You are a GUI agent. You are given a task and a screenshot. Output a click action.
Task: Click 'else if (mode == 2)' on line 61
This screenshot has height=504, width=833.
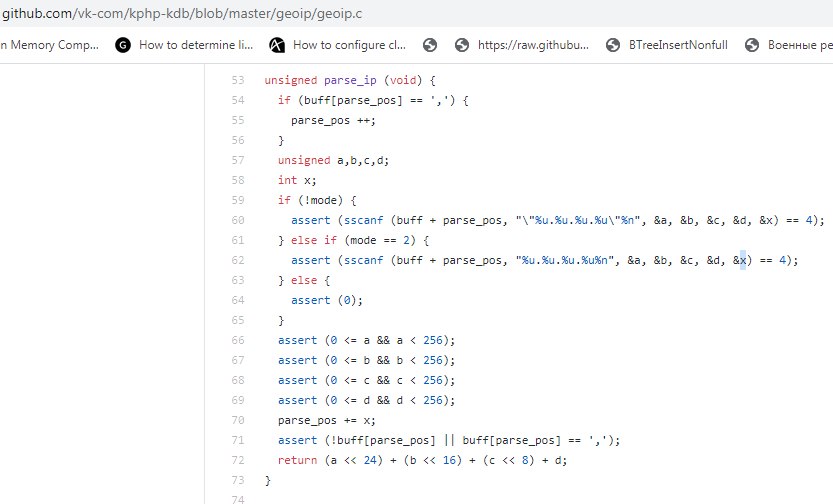(x=360, y=241)
